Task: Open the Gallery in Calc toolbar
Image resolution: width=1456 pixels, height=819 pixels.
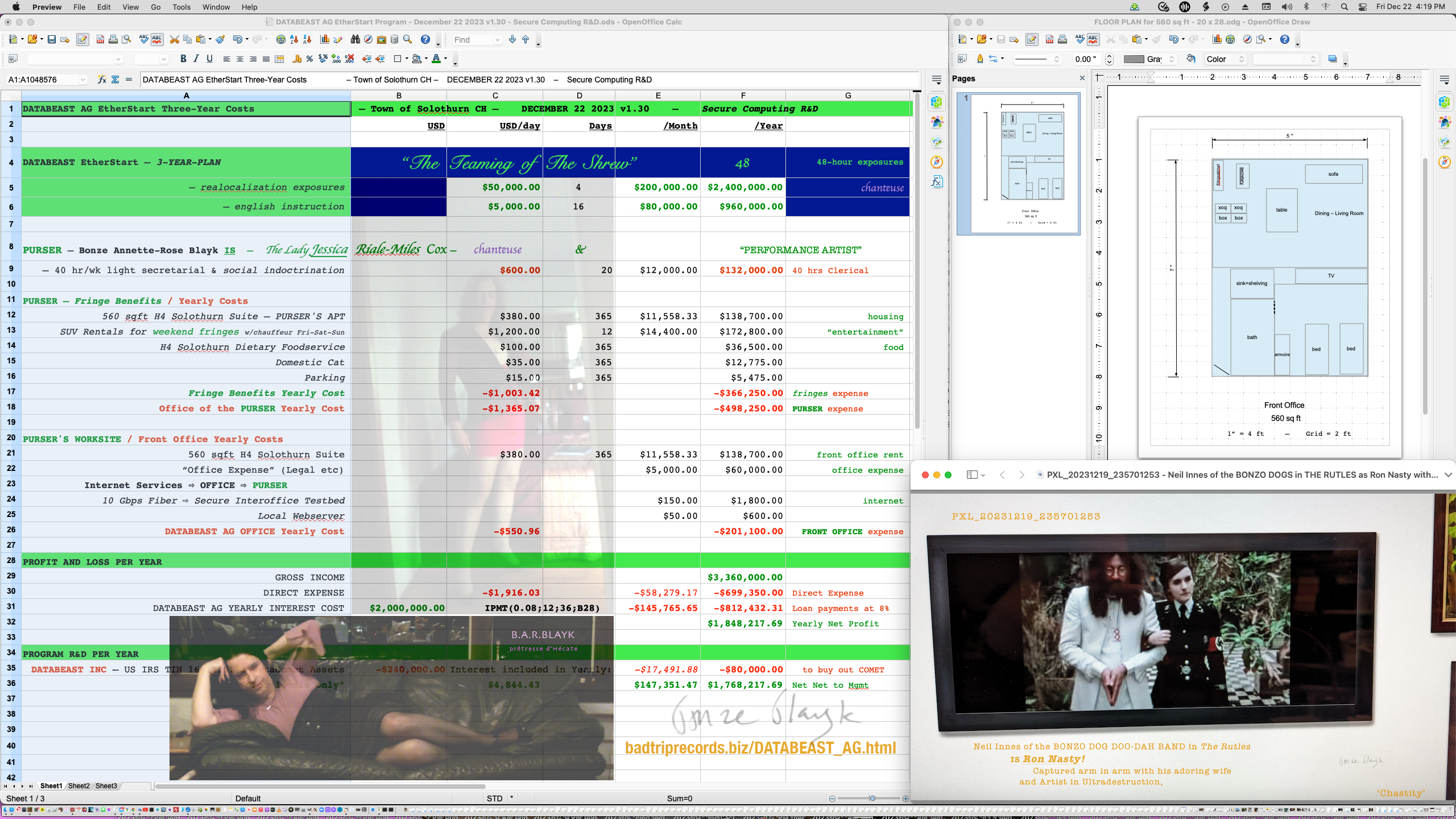Action: [x=382, y=39]
